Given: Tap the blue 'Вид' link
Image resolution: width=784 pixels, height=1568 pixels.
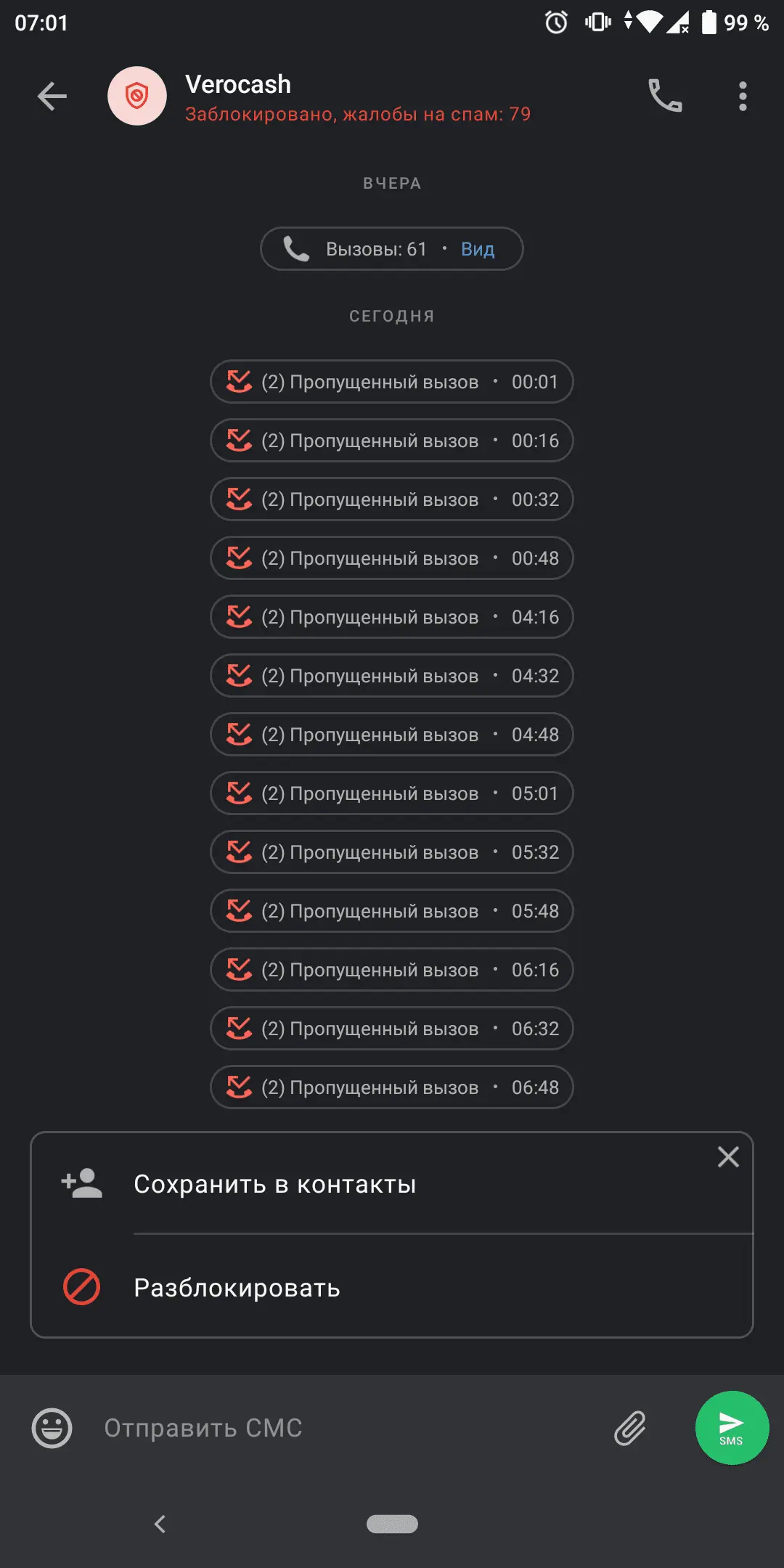Looking at the screenshot, I should pyautogui.click(x=478, y=250).
